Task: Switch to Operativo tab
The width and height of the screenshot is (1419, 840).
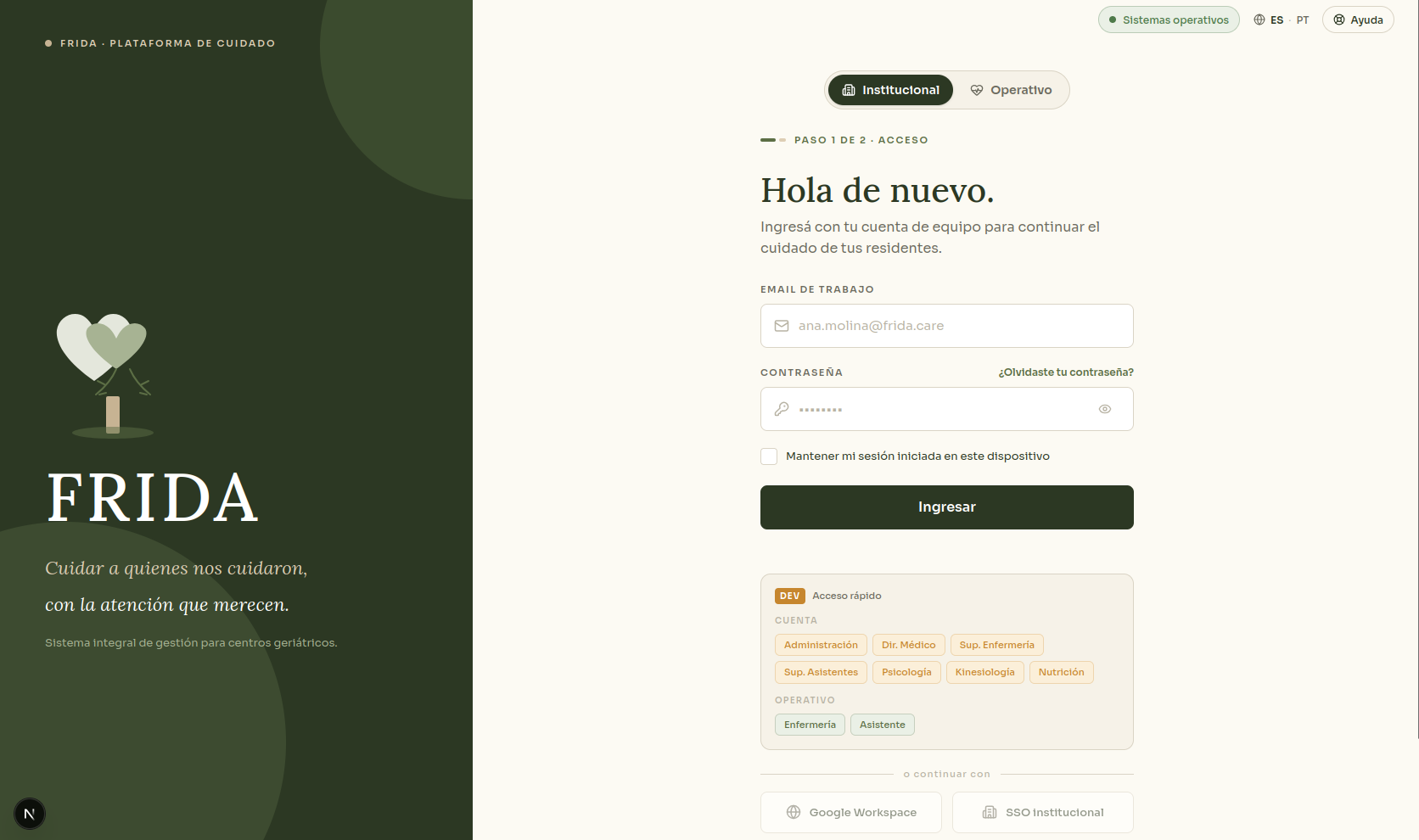Action: point(1011,90)
